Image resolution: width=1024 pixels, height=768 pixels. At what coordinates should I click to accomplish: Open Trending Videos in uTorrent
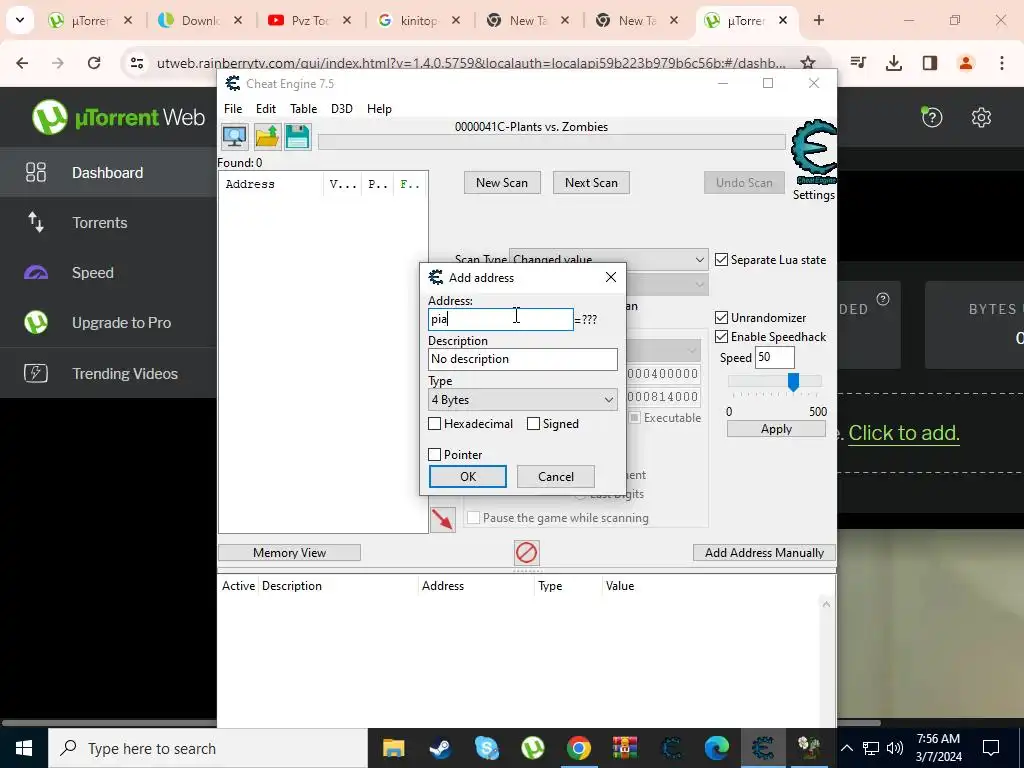tap(108, 374)
